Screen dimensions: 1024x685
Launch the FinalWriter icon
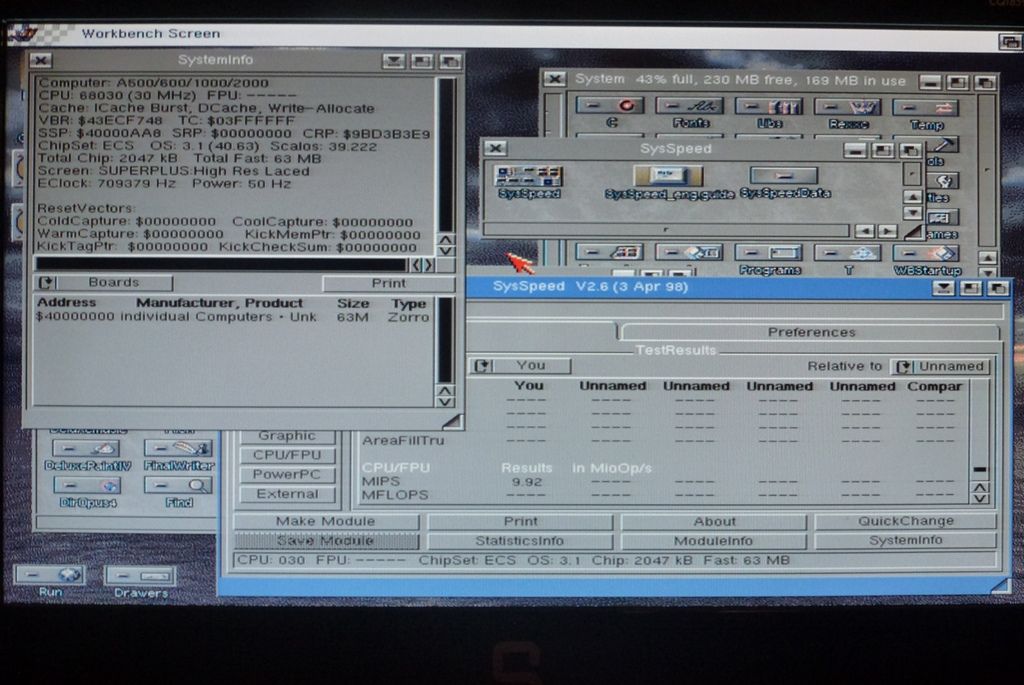coord(178,449)
